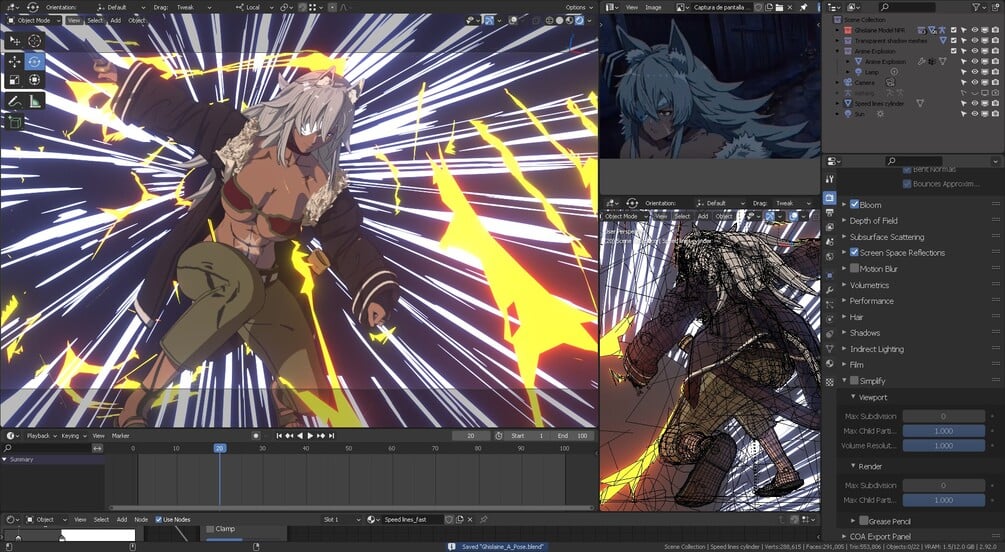The width and height of the screenshot is (1005, 552).
Task: Hide the Sun in viewport with eye icon
Action: [974, 113]
